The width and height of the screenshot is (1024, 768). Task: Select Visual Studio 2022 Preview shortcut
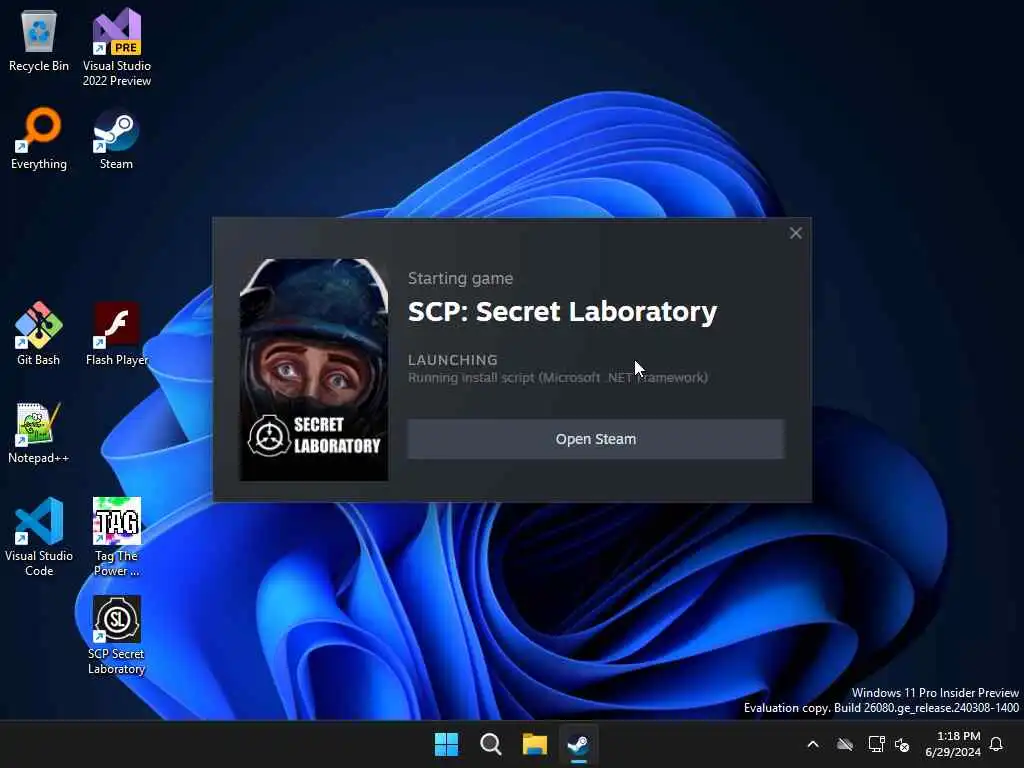[x=117, y=47]
